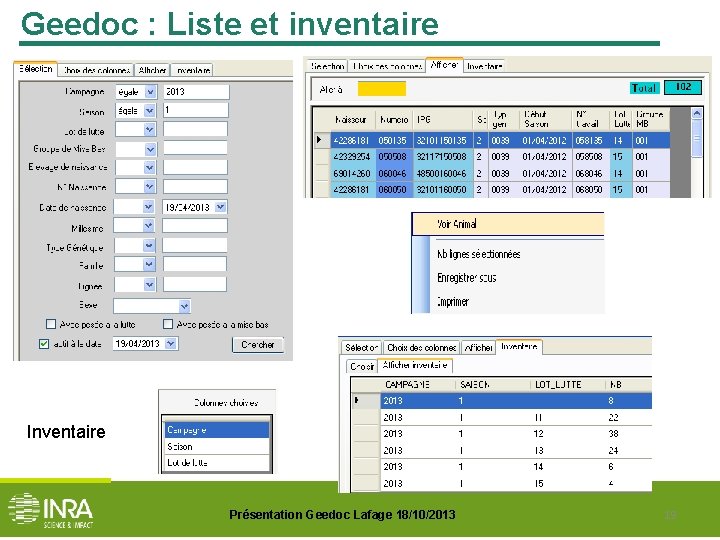Switch to Choix des colonnes tab in search panel
Screen dimensions: 720x540
coord(96,70)
